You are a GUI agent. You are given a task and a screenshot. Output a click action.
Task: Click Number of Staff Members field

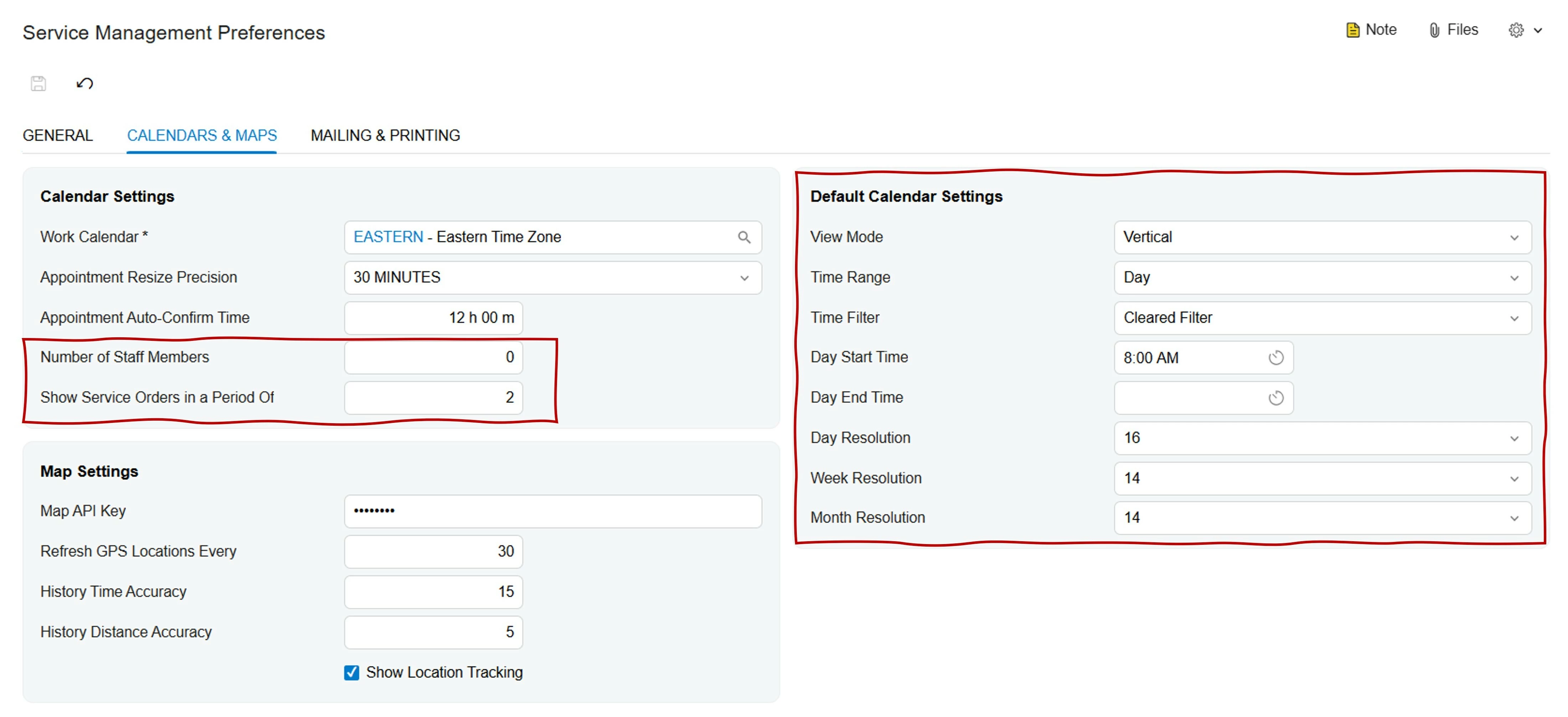click(433, 358)
